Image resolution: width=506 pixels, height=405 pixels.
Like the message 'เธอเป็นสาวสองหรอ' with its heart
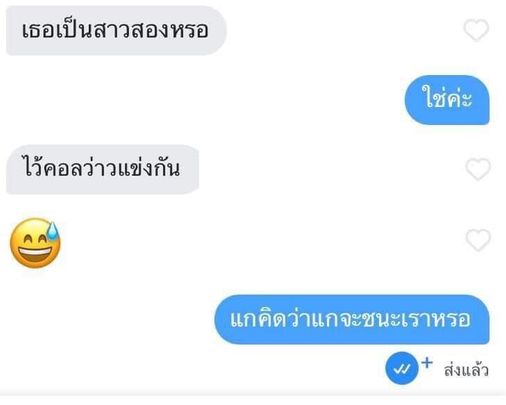[x=476, y=30]
